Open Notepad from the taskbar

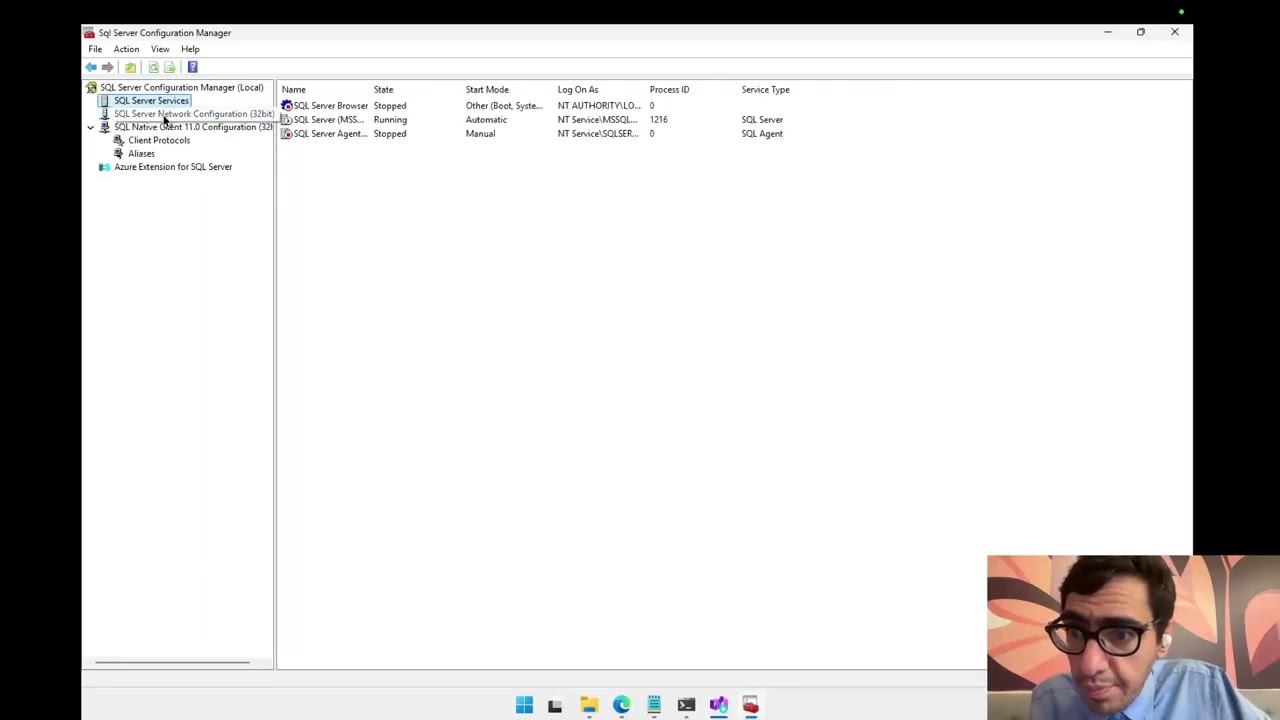pyautogui.click(x=654, y=705)
